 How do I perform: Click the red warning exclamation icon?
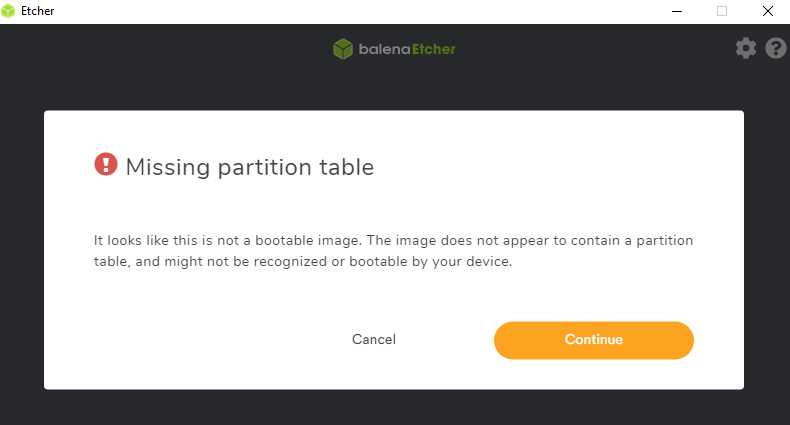(x=106, y=165)
